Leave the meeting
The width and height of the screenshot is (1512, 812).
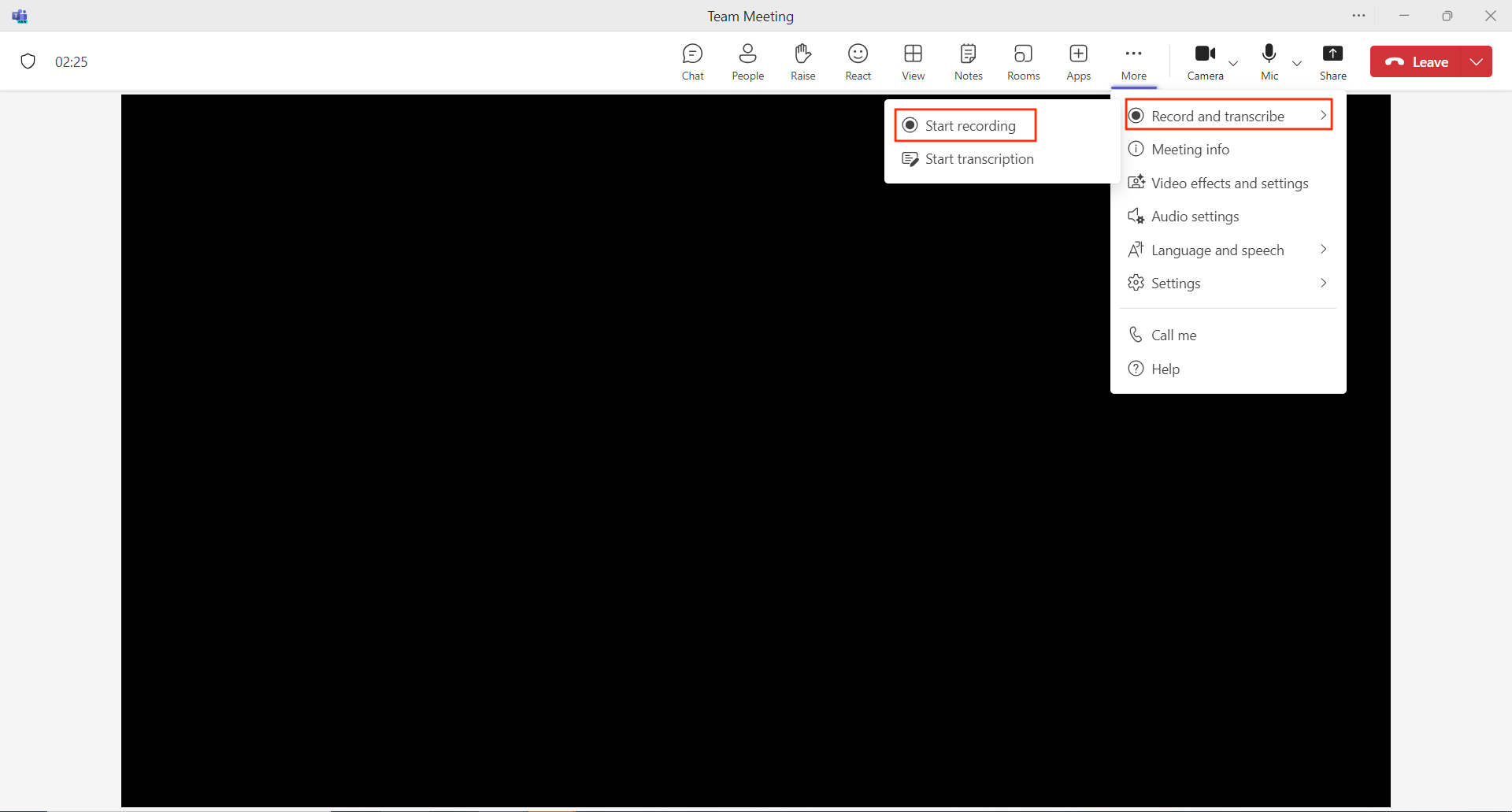[1416, 61]
